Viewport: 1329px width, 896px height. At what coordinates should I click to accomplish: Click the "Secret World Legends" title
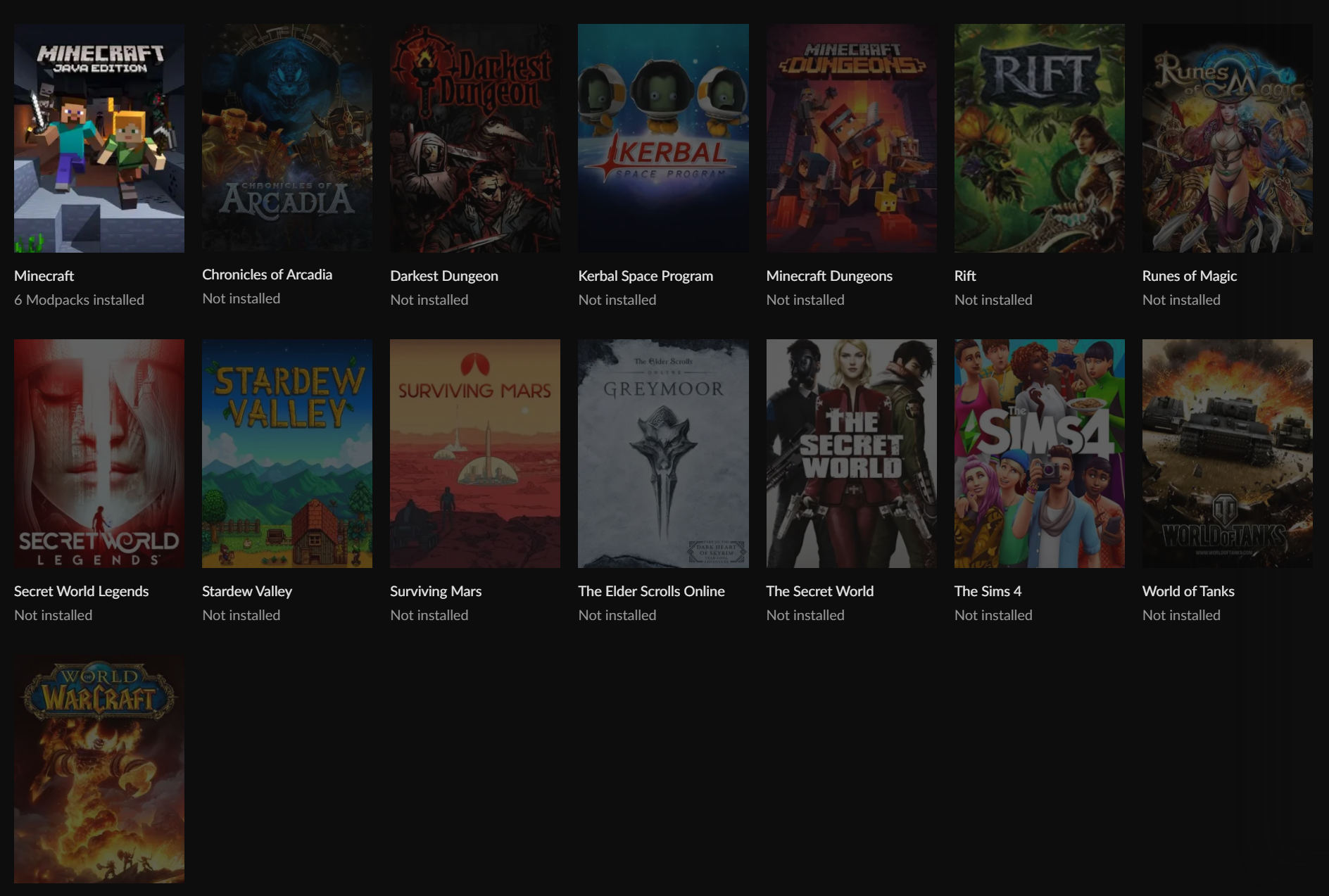tap(81, 591)
